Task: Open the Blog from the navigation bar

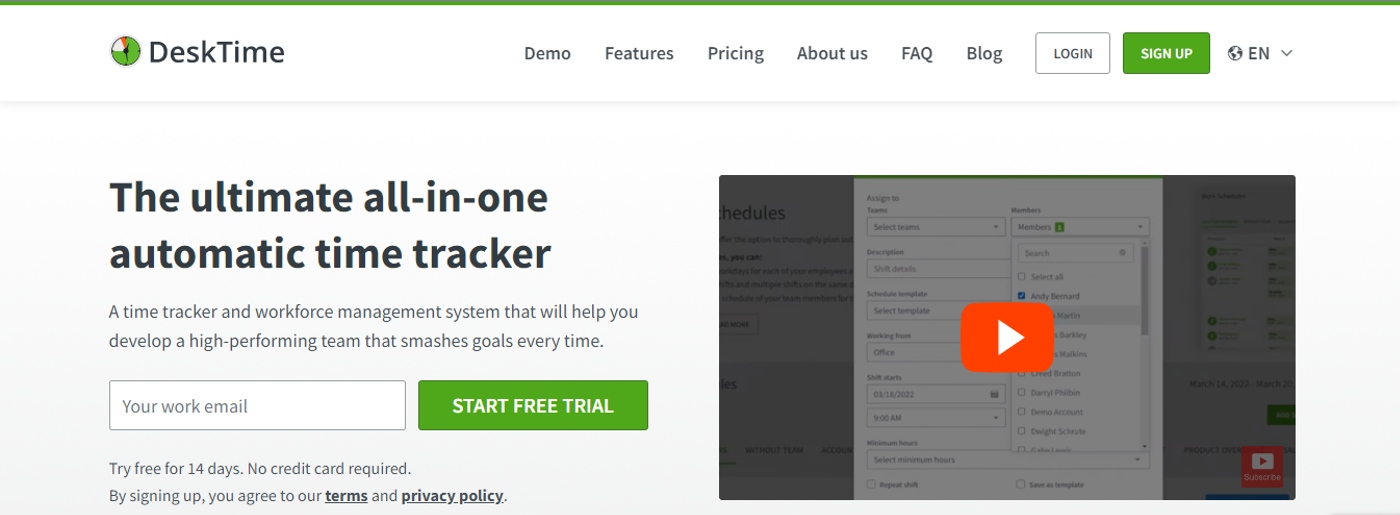Action: click(984, 53)
